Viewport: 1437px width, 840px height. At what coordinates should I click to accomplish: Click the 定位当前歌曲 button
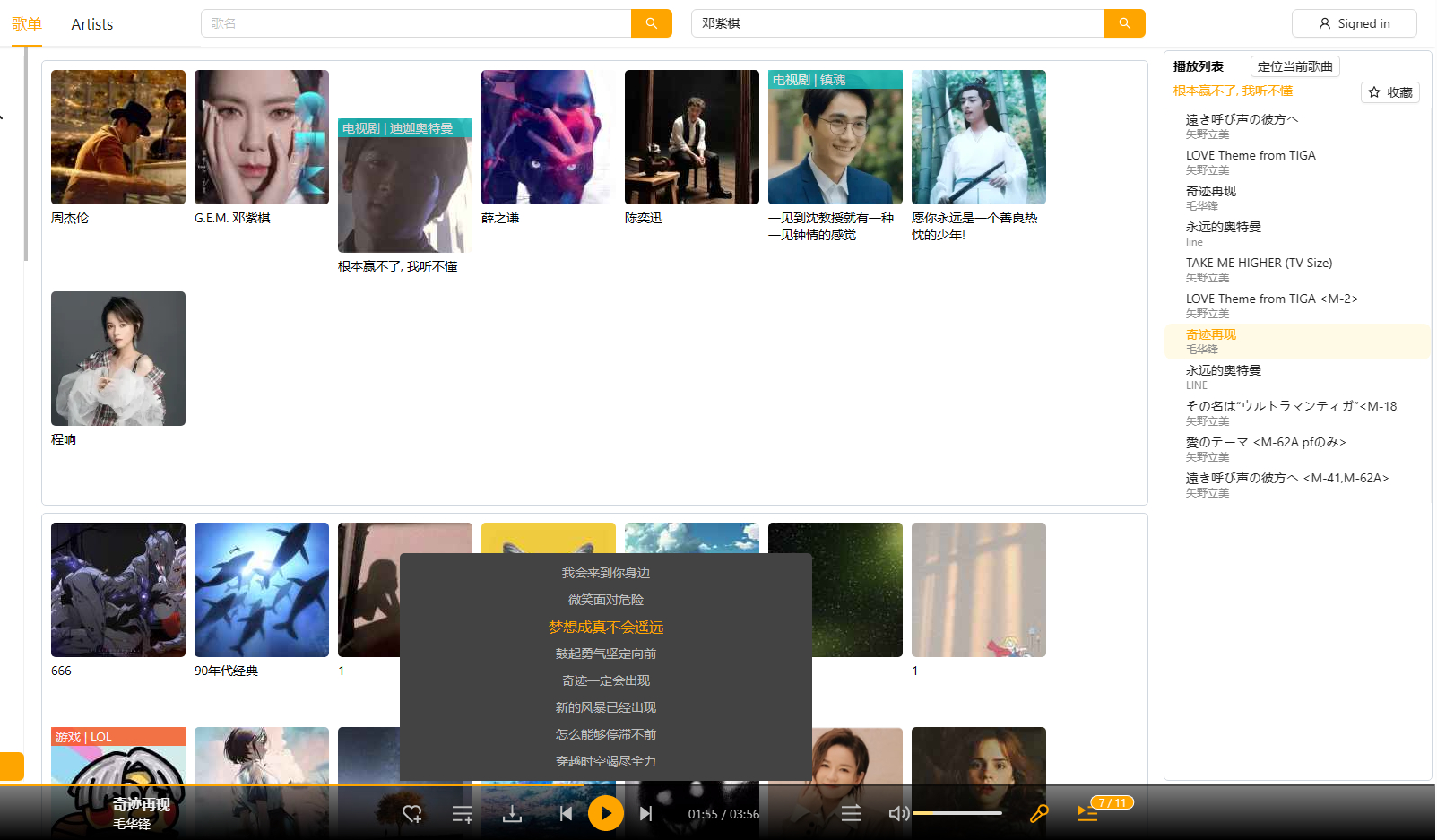(x=1295, y=66)
